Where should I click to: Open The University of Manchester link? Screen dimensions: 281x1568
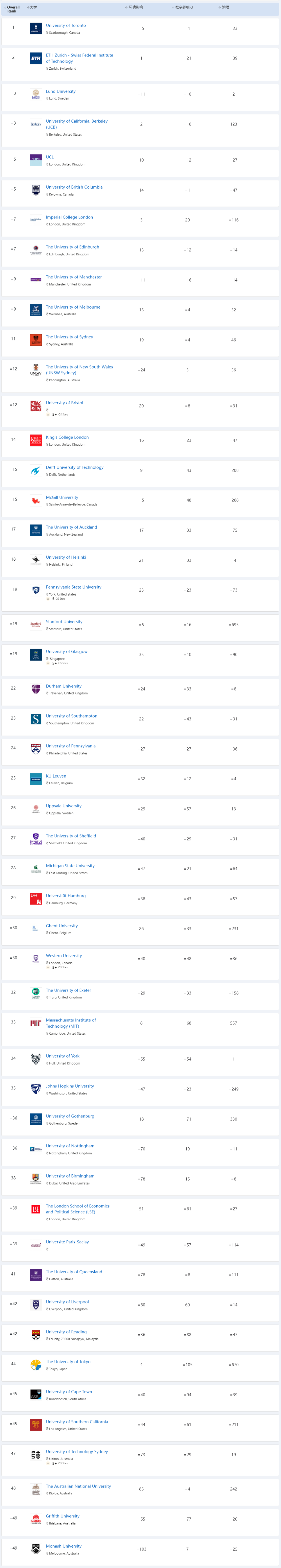click(x=74, y=277)
